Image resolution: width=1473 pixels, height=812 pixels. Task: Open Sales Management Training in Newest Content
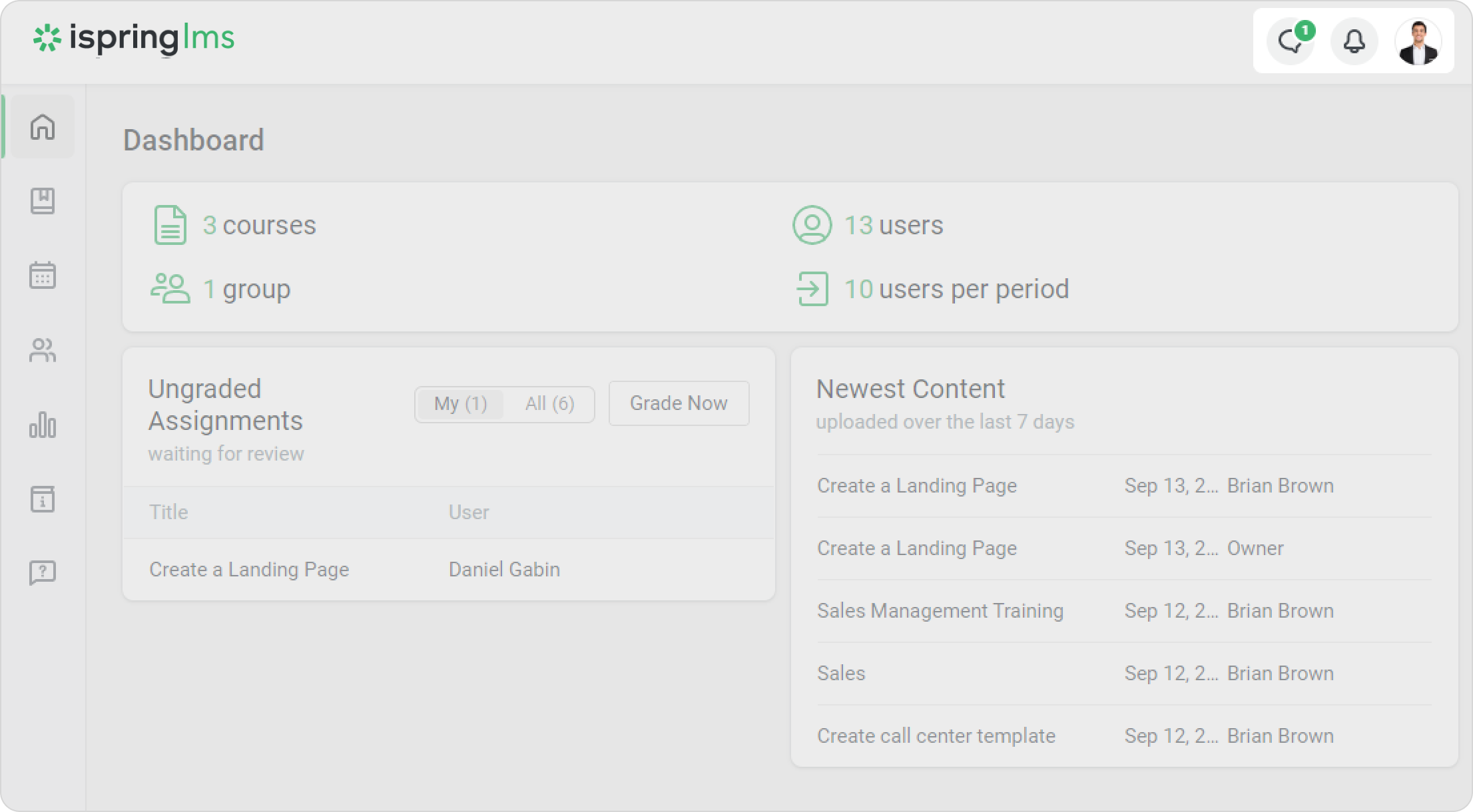[940, 611]
